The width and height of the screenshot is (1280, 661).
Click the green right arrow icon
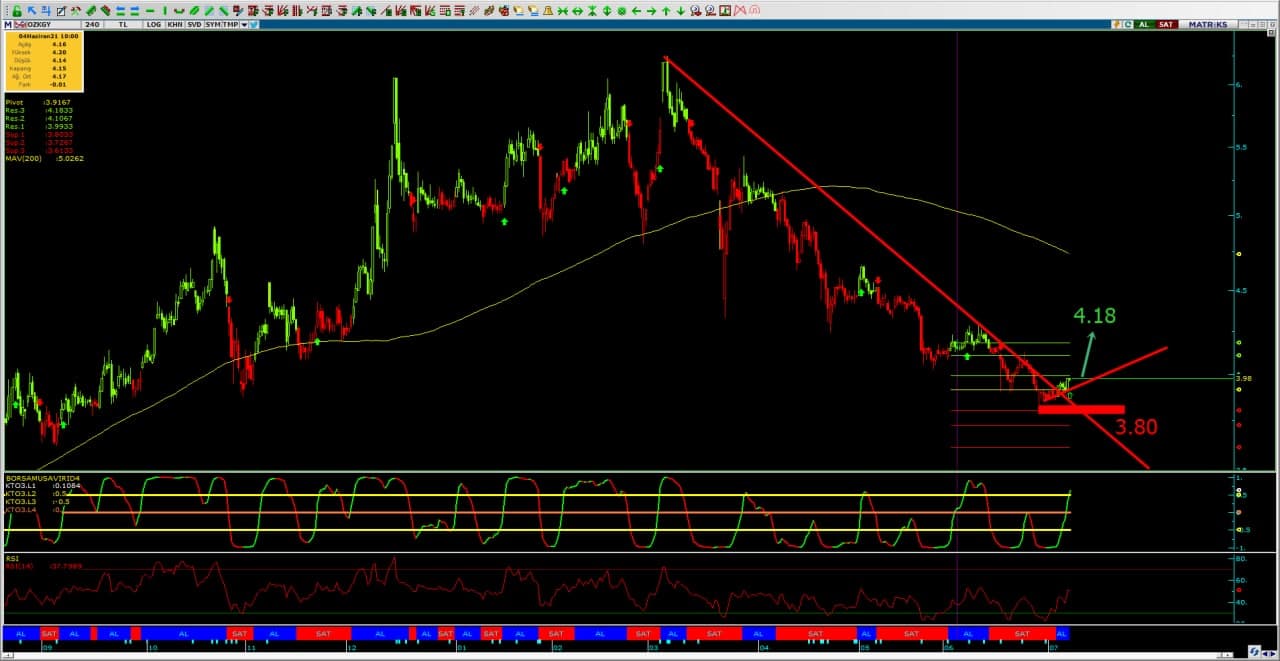tap(651, 10)
